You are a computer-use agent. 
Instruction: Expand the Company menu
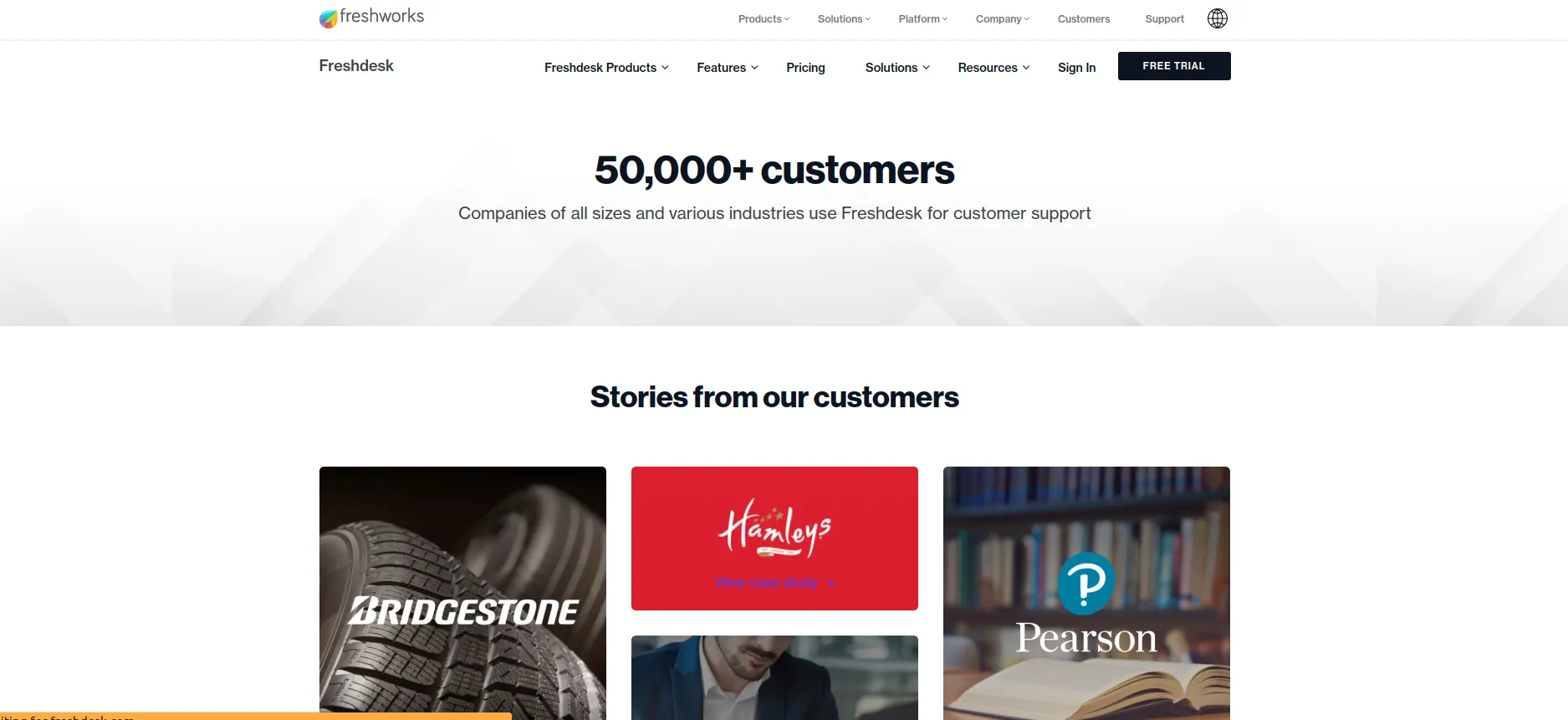click(1002, 19)
